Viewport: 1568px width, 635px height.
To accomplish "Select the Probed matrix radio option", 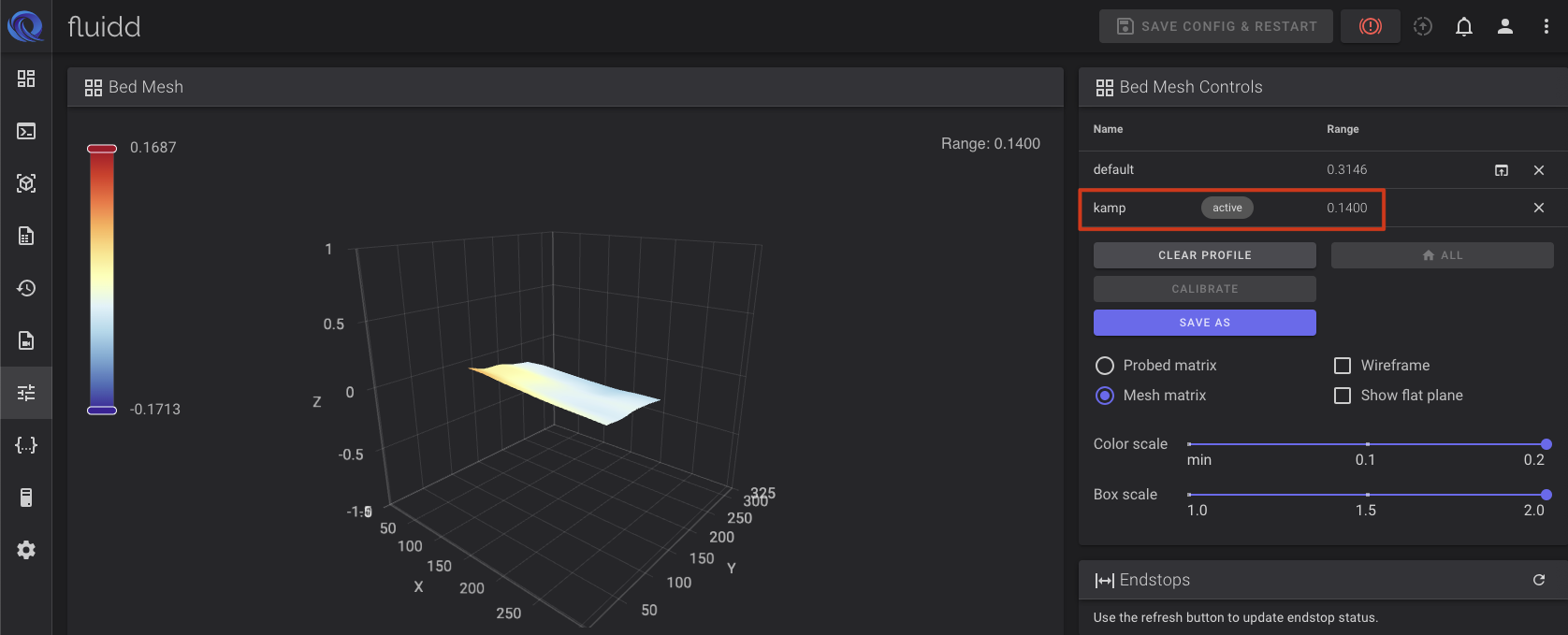I will 1105,366.
